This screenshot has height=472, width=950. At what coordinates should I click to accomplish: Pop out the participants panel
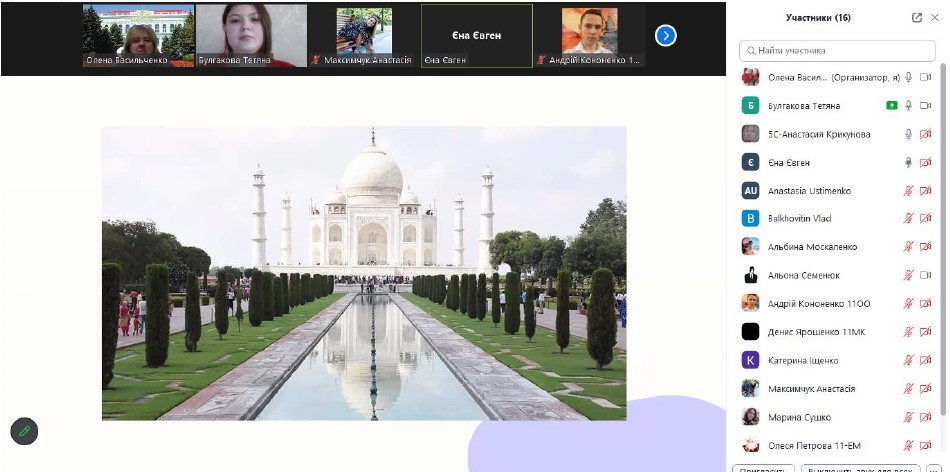pyautogui.click(x=917, y=17)
